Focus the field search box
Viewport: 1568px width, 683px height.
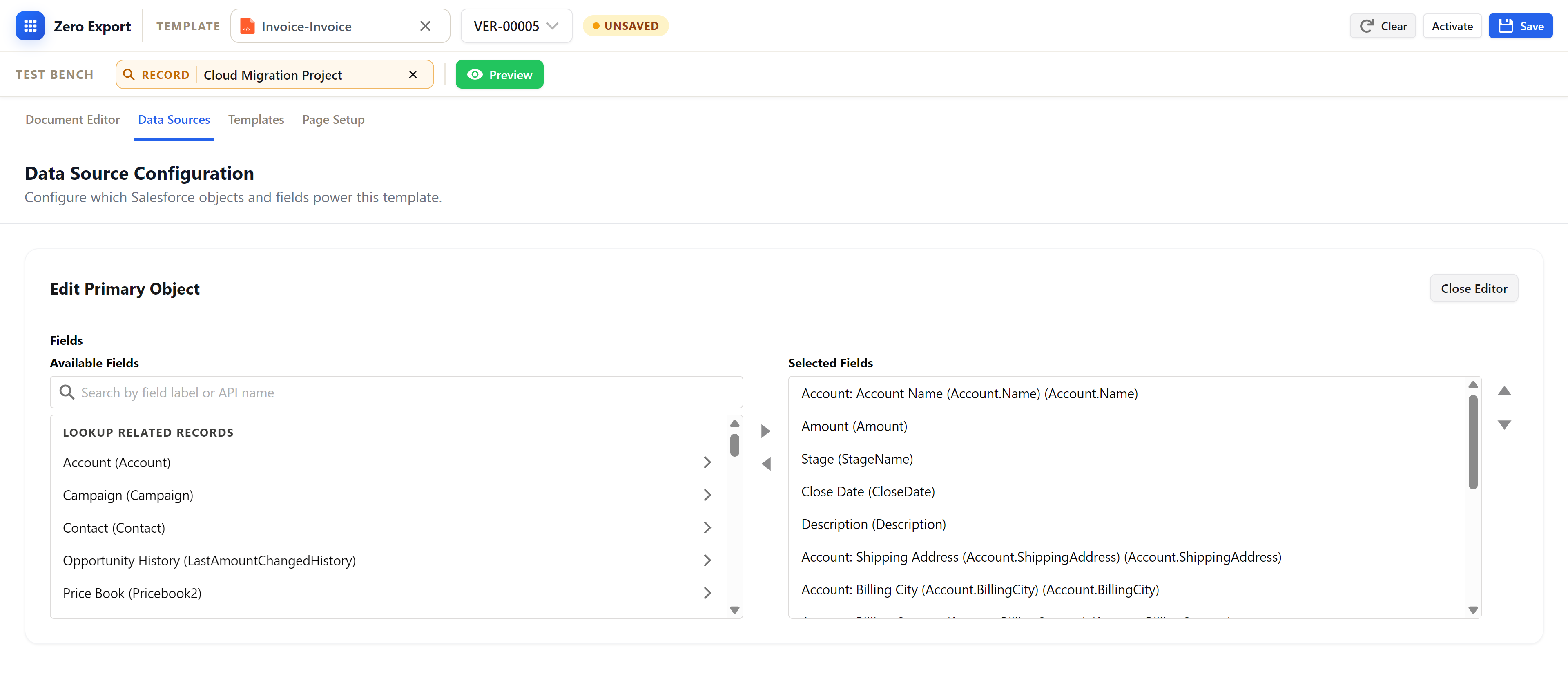tap(396, 393)
